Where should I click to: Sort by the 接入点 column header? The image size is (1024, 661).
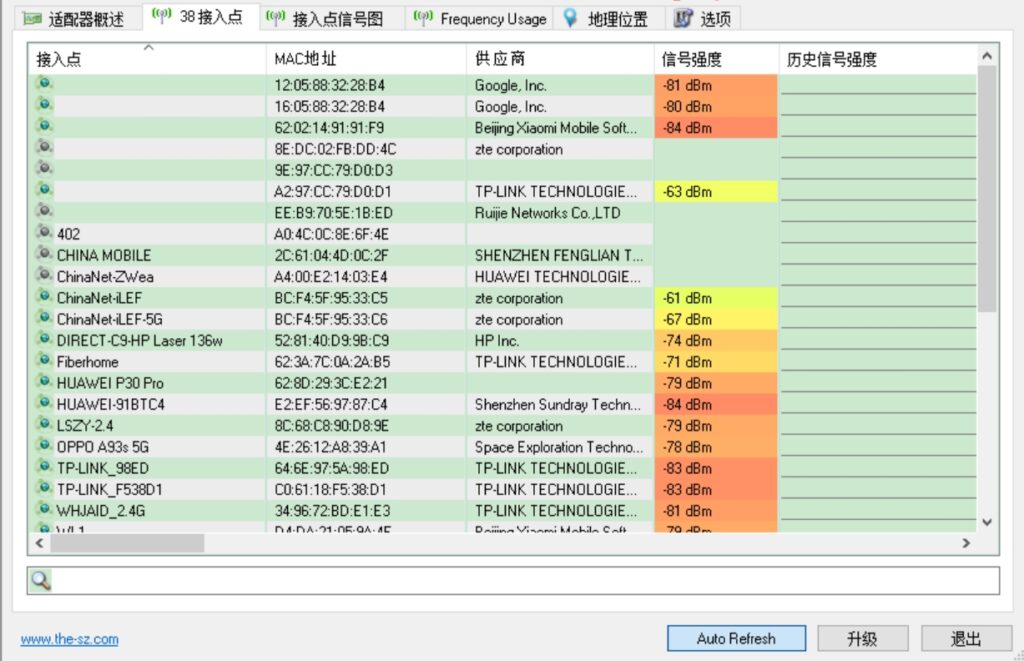pyautogui.click(x=146, y=60)
